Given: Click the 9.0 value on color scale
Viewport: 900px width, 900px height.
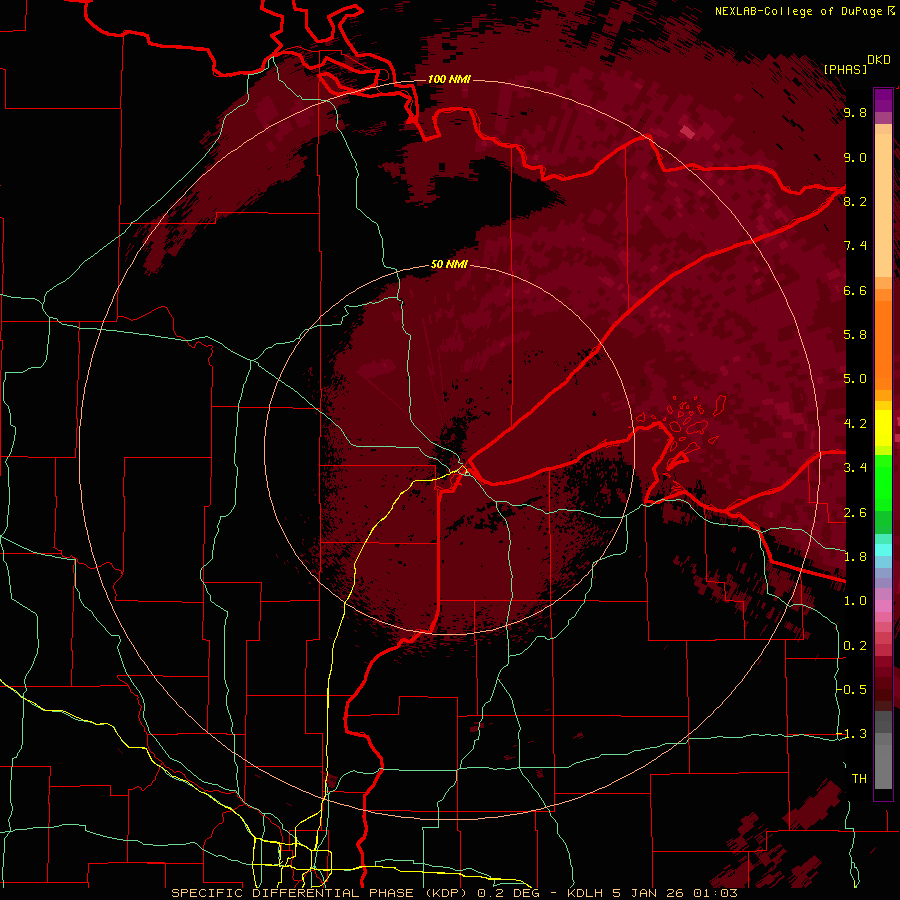Looking at the screenshot, I should [x=855, y=157].
